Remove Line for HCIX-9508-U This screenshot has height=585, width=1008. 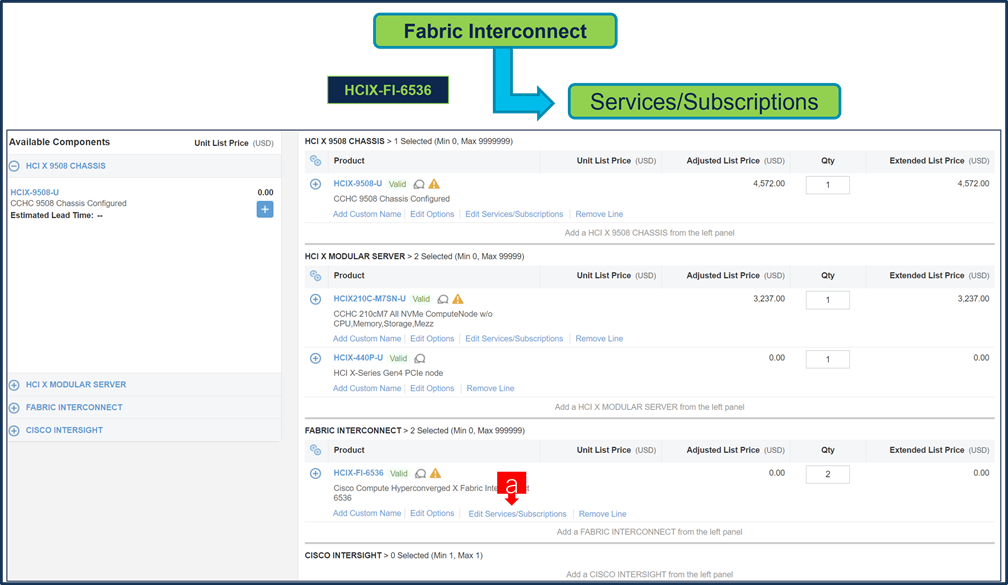coord(599,214)
